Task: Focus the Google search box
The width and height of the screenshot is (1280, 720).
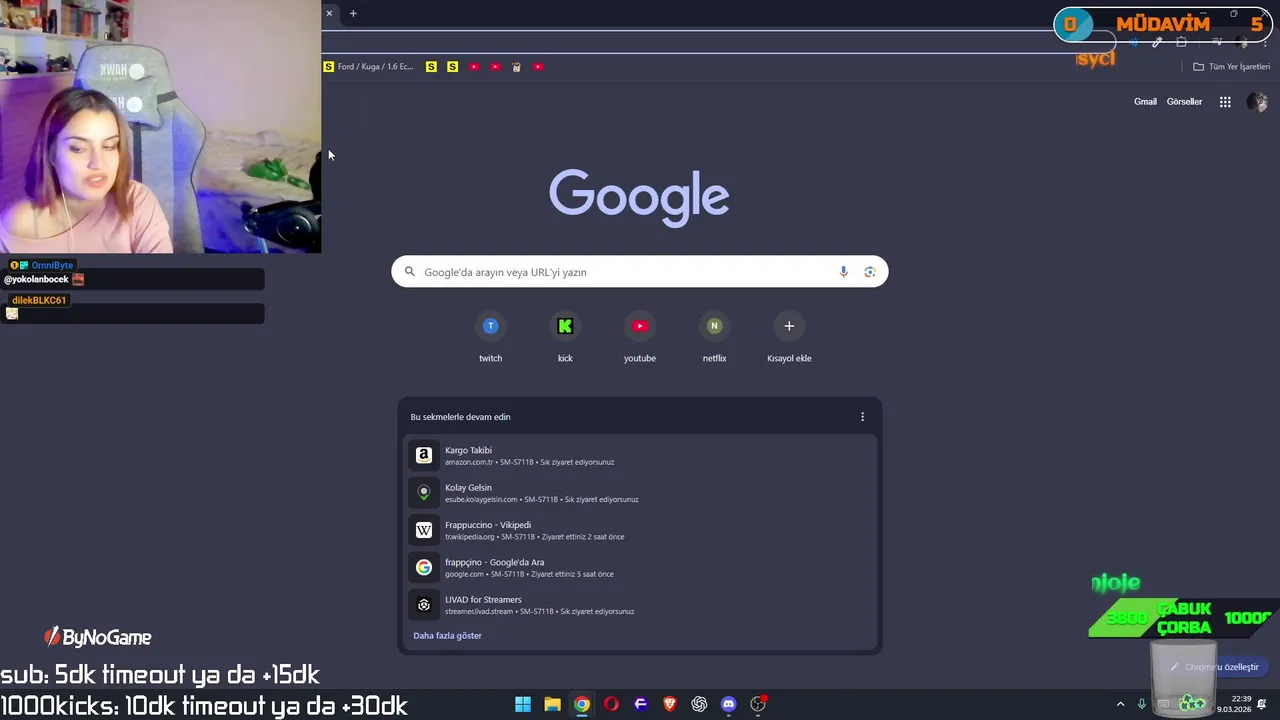Action: [639, 272]
